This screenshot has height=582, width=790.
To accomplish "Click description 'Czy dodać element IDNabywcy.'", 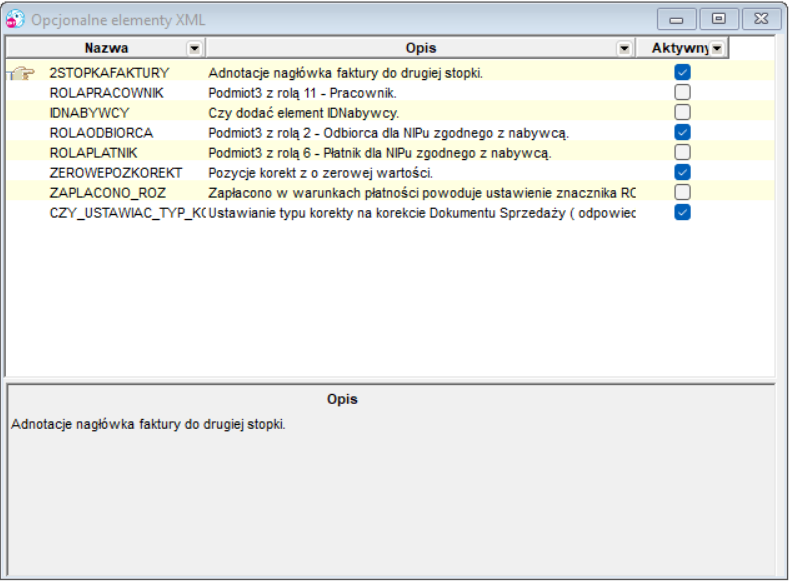I will click(303, 113).
